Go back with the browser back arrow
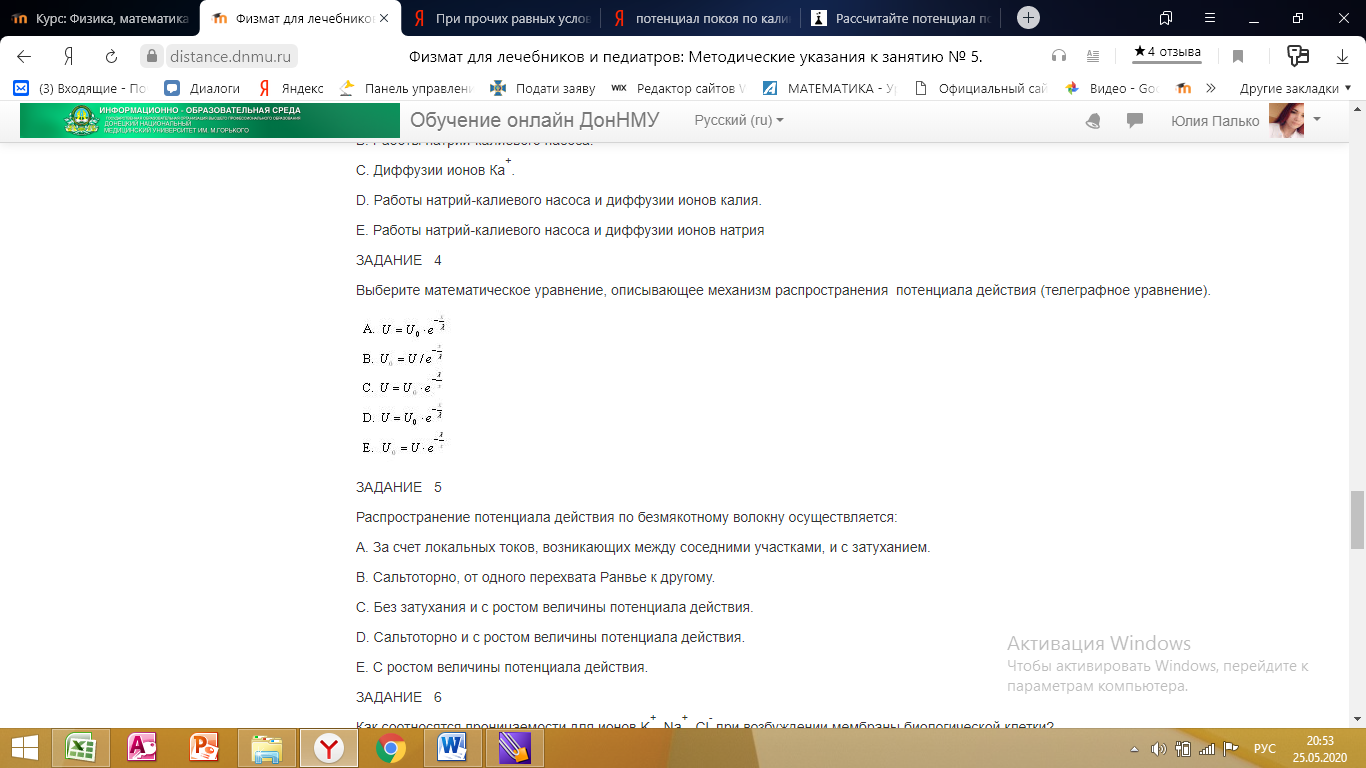This screenshot has height=768, width=1366. [x=24, y=56]
